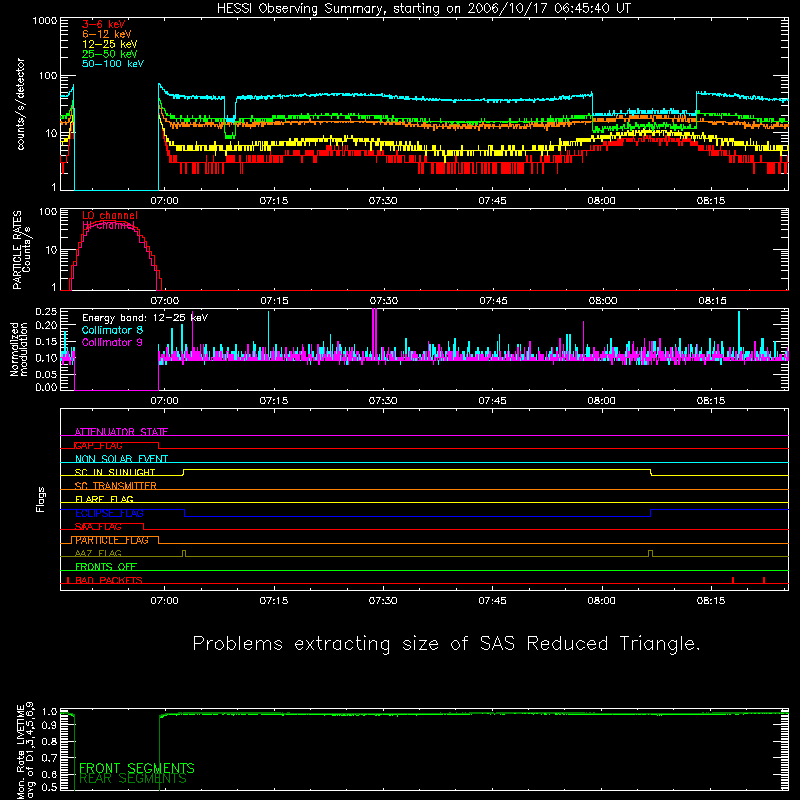Click the green '25-50 keV' legend entry

point(110,54)
